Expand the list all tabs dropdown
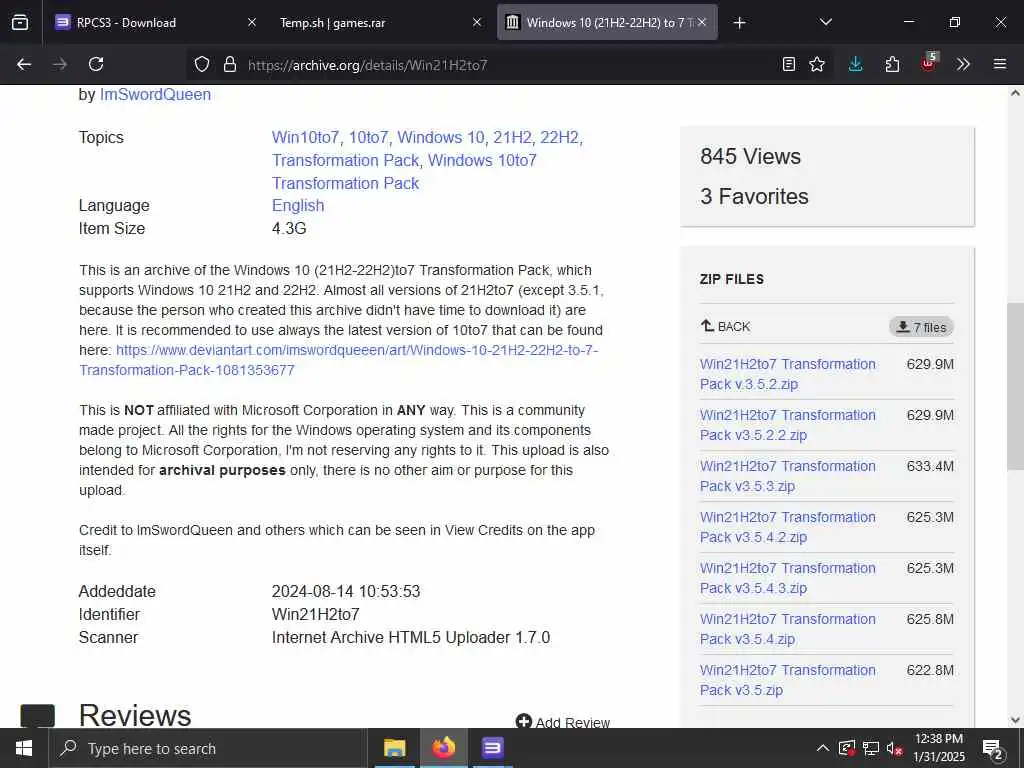Viewport: 1024px width, 768px height. tap(826, 22)
